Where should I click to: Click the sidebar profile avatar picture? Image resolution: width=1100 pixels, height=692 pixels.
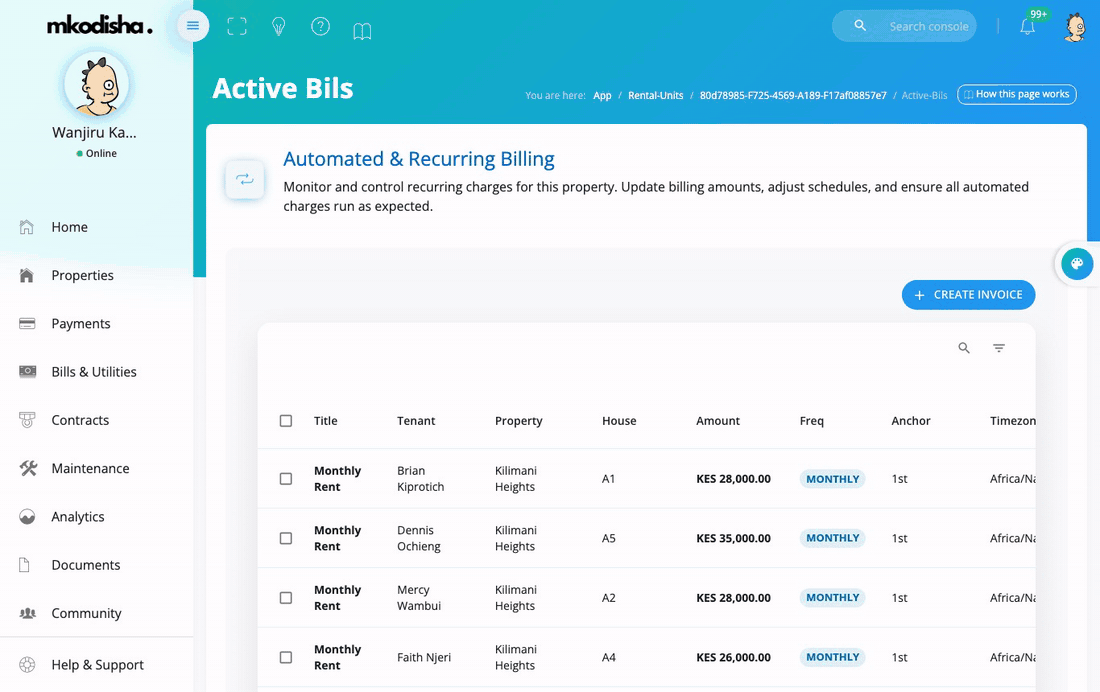coord(97,84)
